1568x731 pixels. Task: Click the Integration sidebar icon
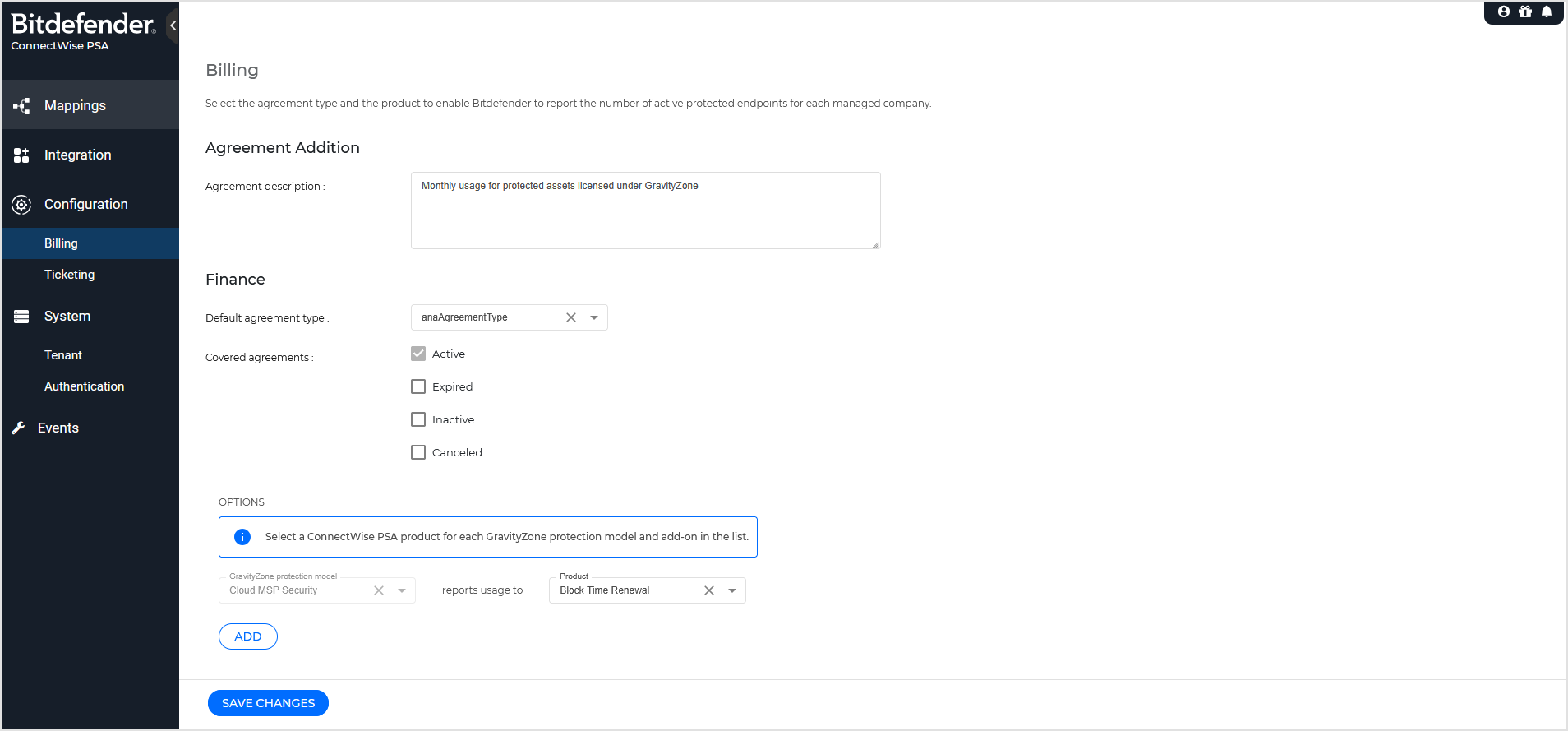click(21, 155)
